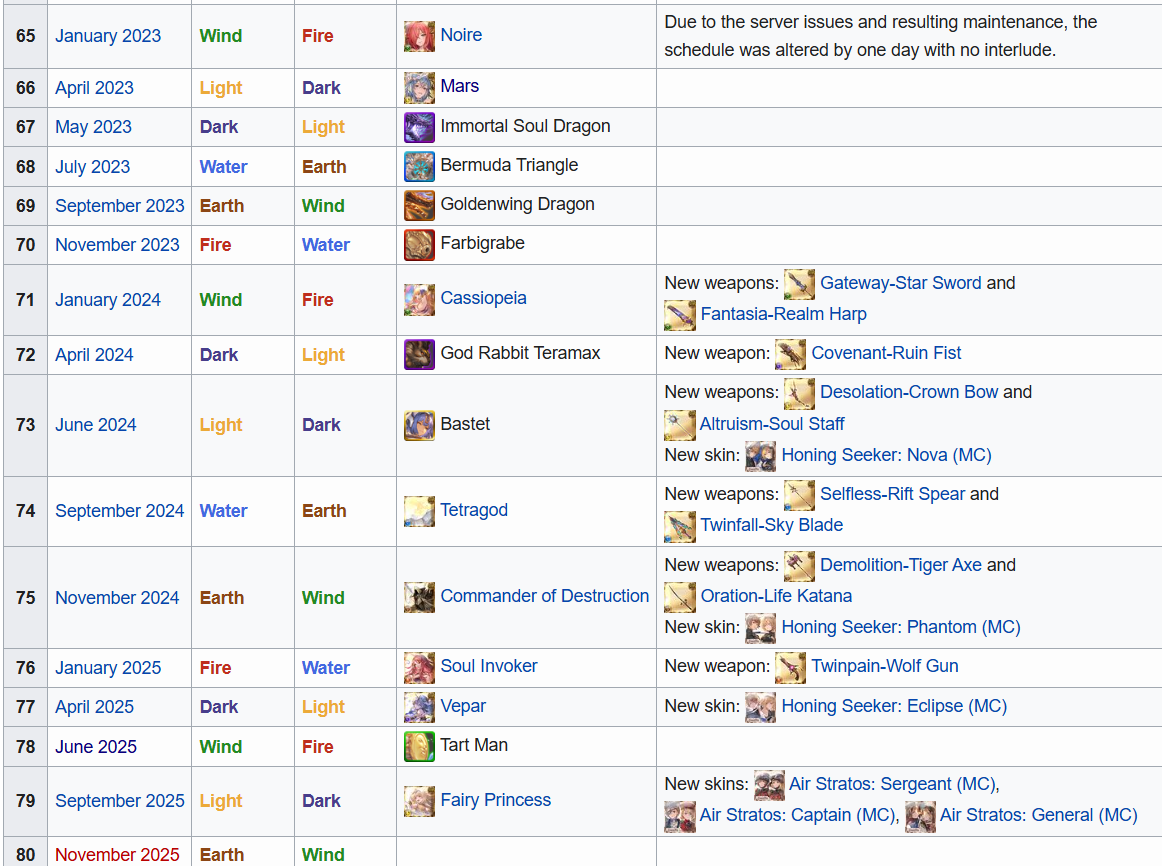Viewport: 1162px width, 866px height.
Task: Open the January 2025 event link
Action: pos(108,667)
